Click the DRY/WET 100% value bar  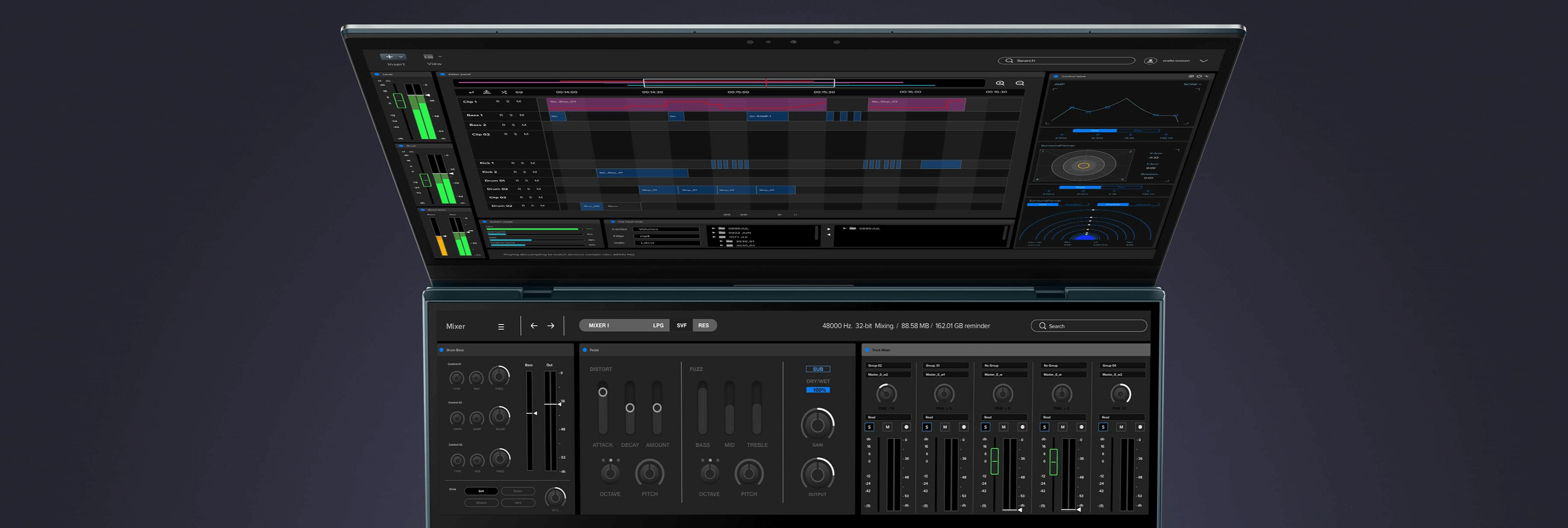(x=817, y=390)
